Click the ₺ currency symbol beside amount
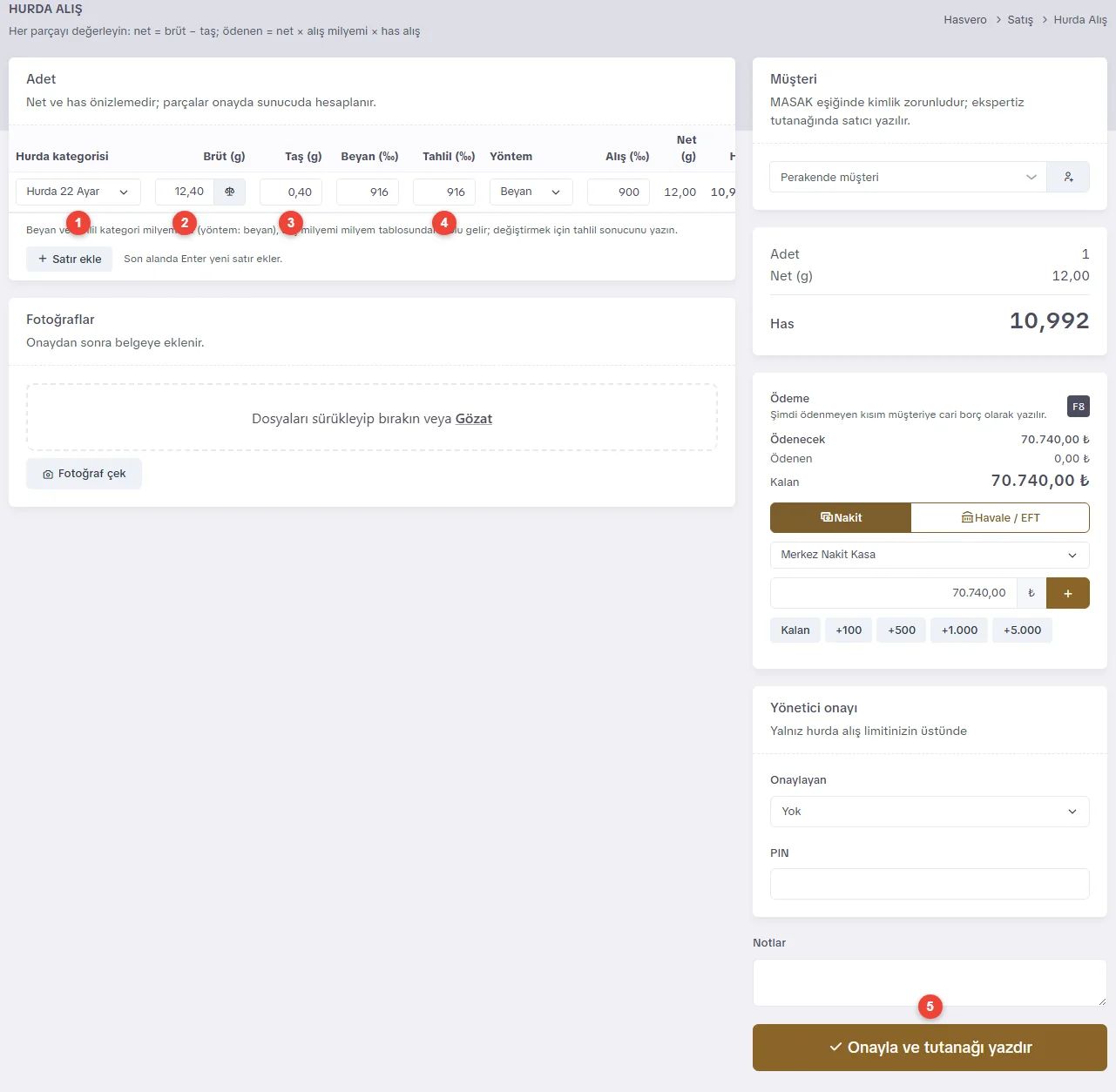 tap(1031, 593)
